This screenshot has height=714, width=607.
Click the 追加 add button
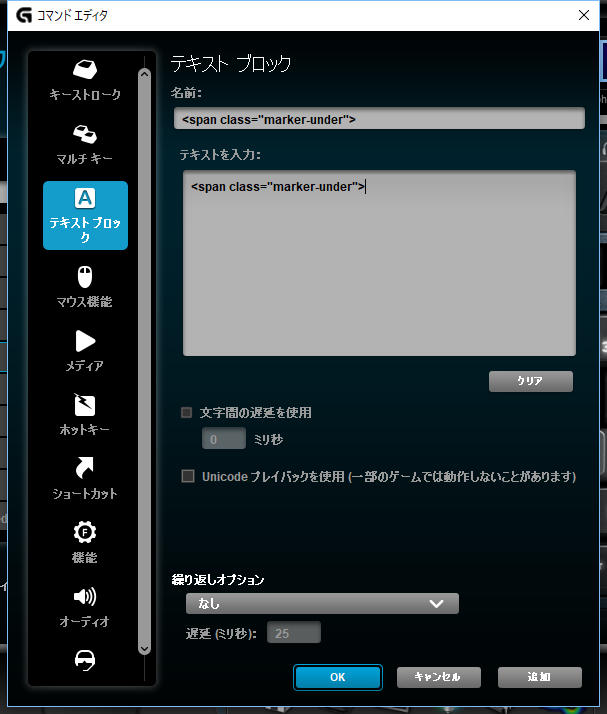point(540,678)
